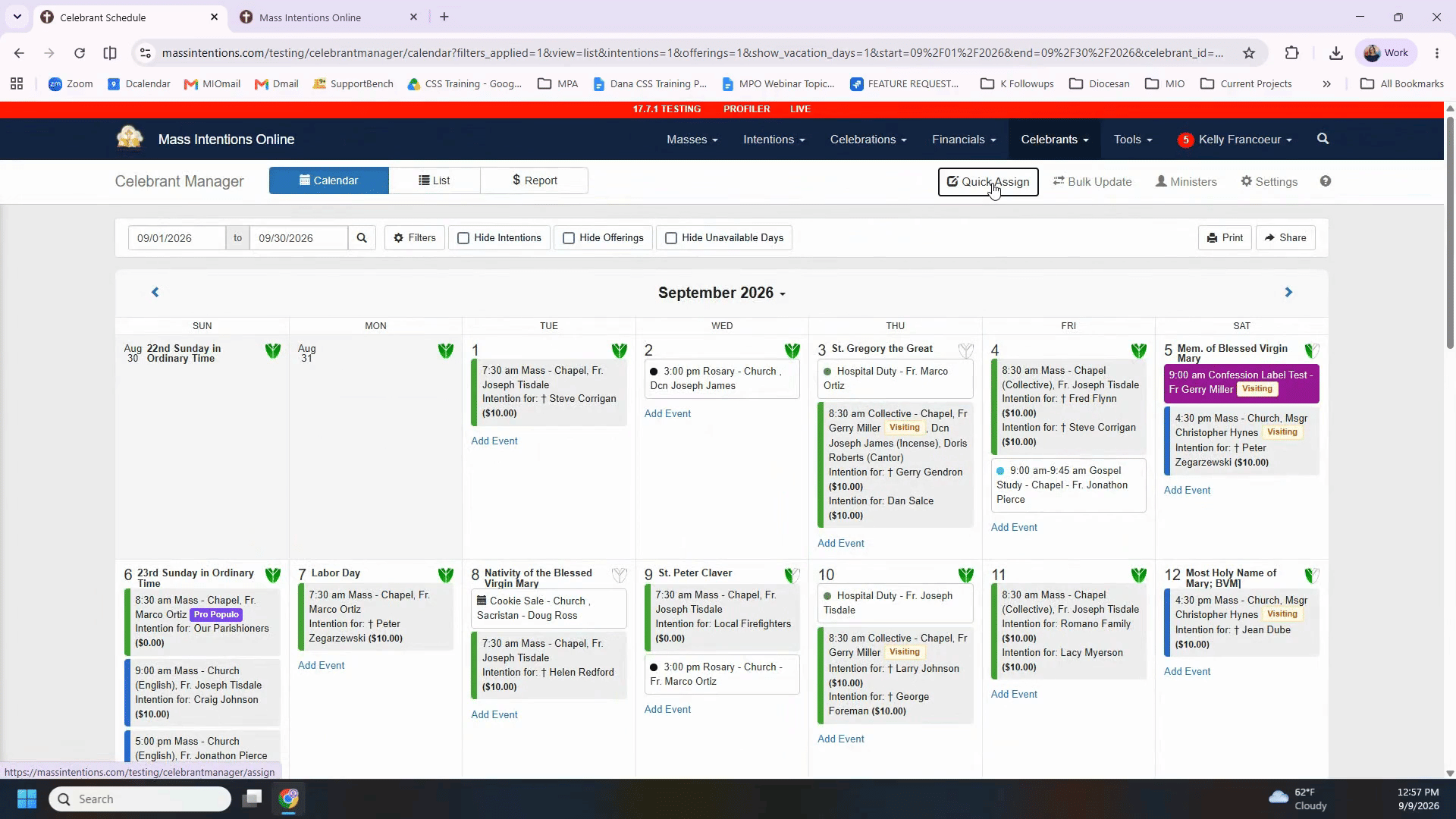Click notification badge showing 5
Viewport: 1456px width, 819px height.
point(1185,140)
